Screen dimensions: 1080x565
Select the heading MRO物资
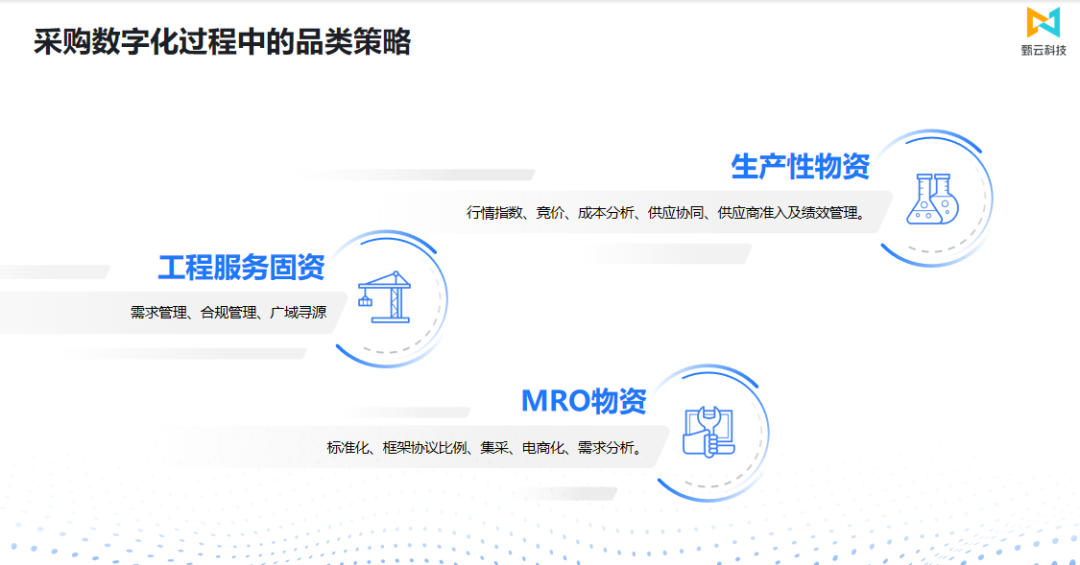point(583,401)
